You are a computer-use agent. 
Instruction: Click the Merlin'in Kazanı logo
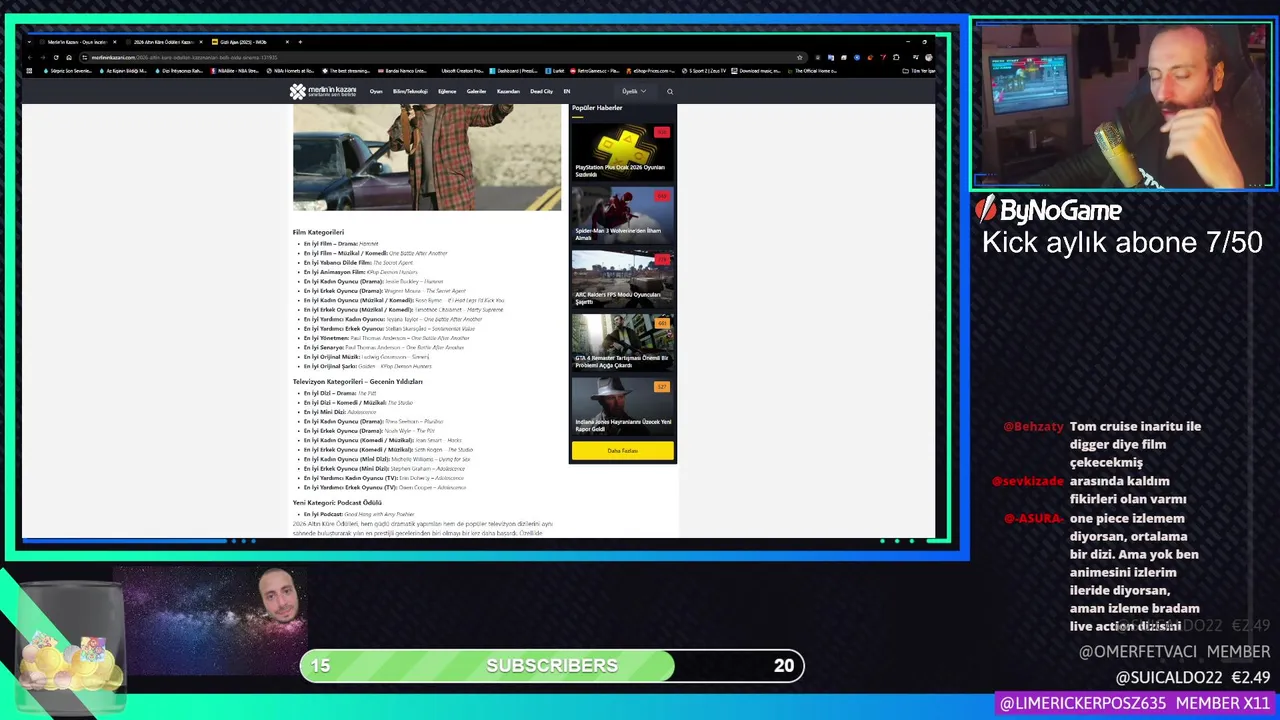tap(323, 91)
